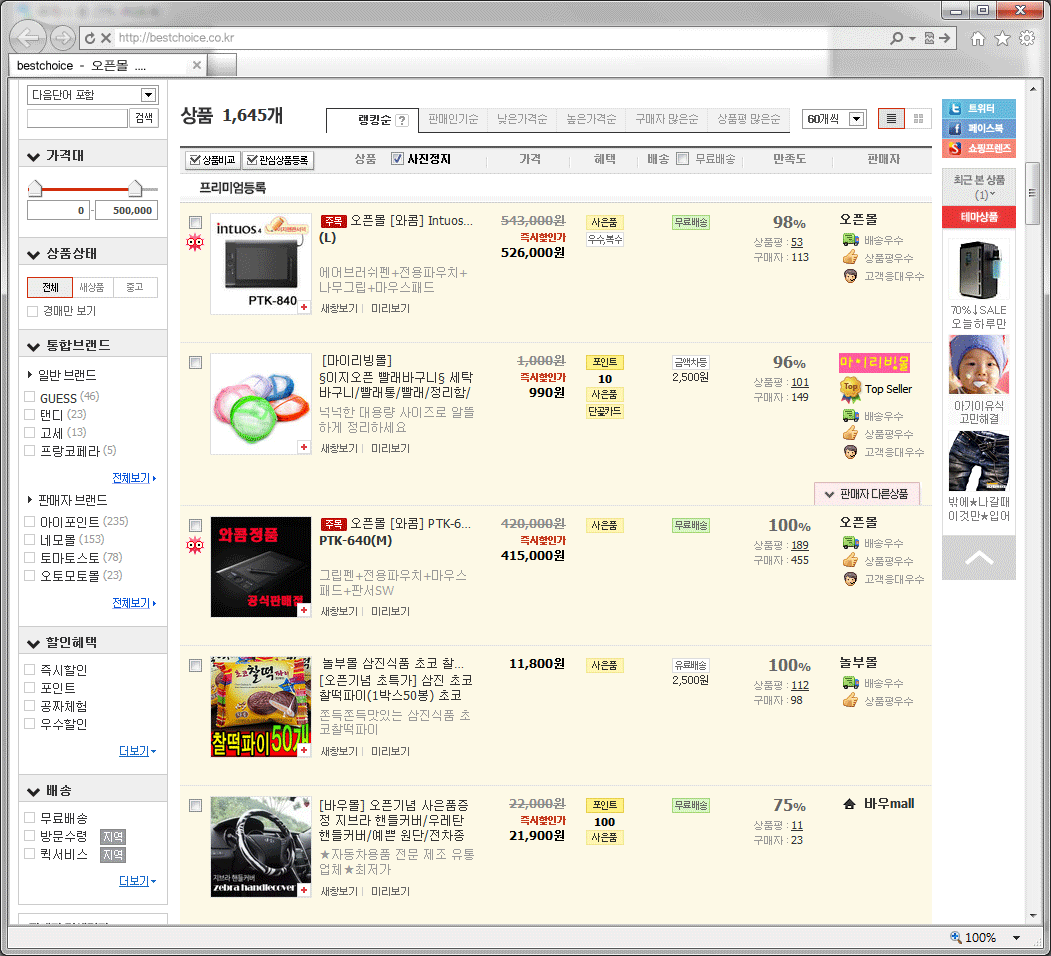1051x956 pixels.
Task: Click plus icon on laundry basket image
Action: [x=304, y=447]
